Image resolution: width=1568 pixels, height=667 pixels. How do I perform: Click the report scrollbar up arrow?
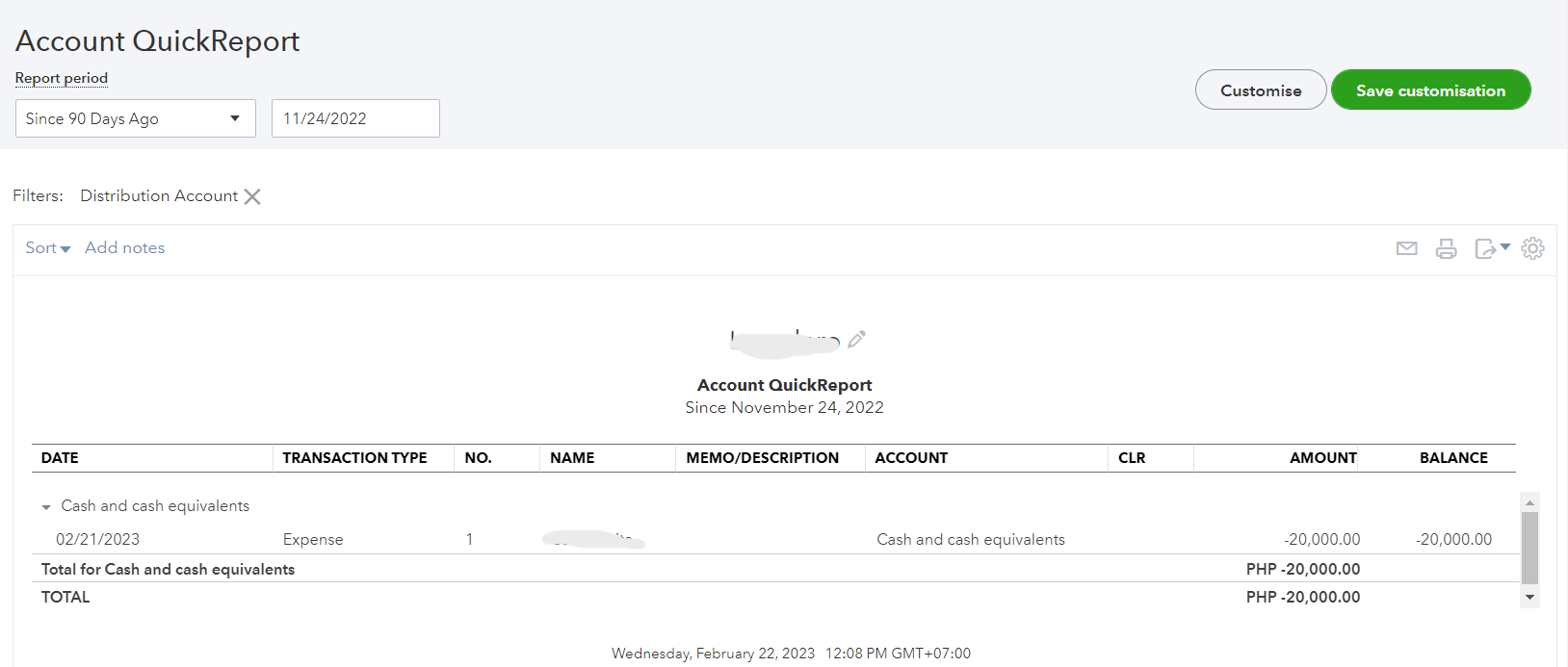point(1529,502)
